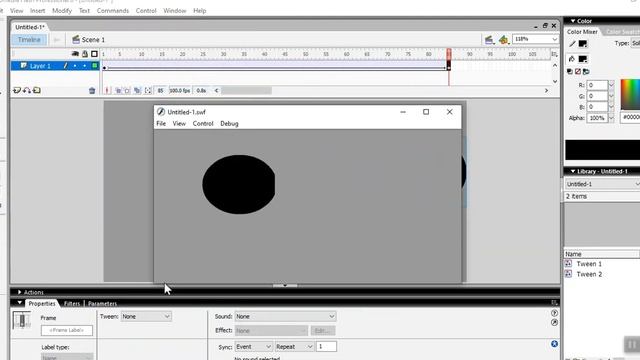Select the fill color paint bucket icon

point(572,59)
